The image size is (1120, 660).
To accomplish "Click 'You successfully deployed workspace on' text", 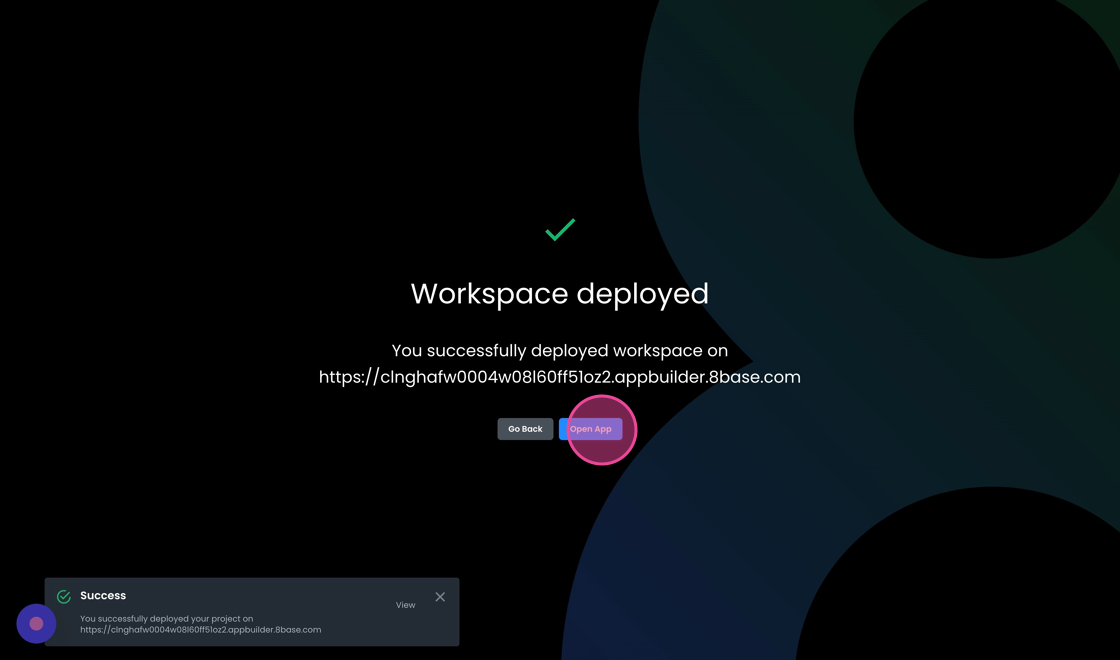I will tap(559, 351).
